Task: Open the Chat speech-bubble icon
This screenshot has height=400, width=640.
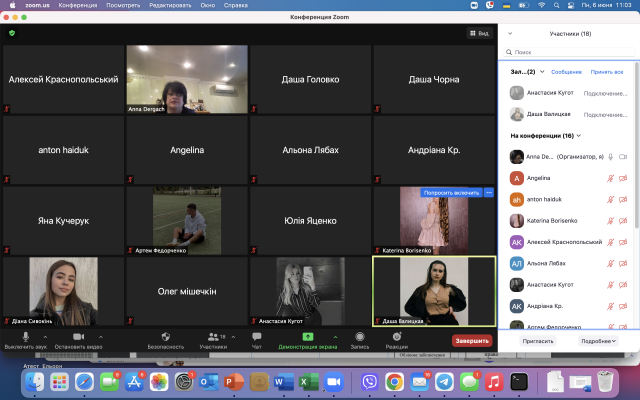Action: 257,337
